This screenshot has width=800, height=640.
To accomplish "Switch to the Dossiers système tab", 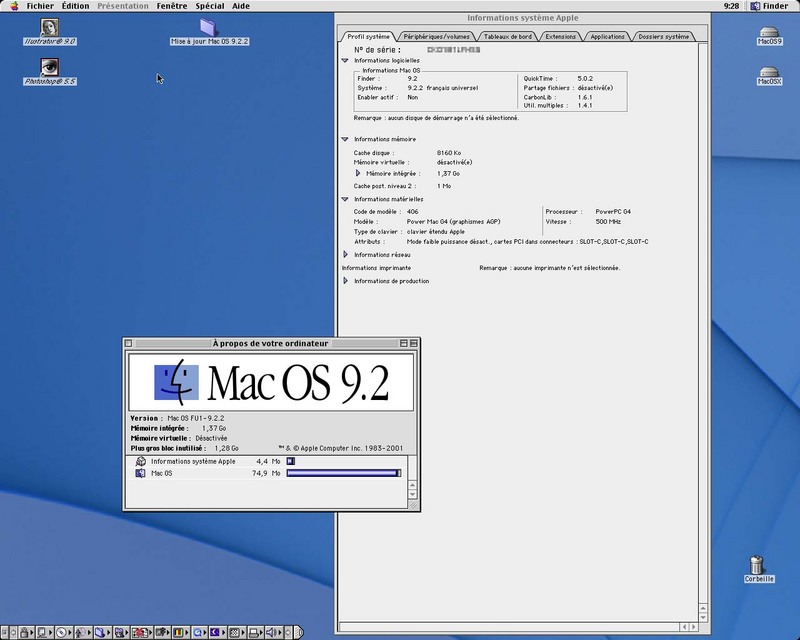I will (664, 37).
